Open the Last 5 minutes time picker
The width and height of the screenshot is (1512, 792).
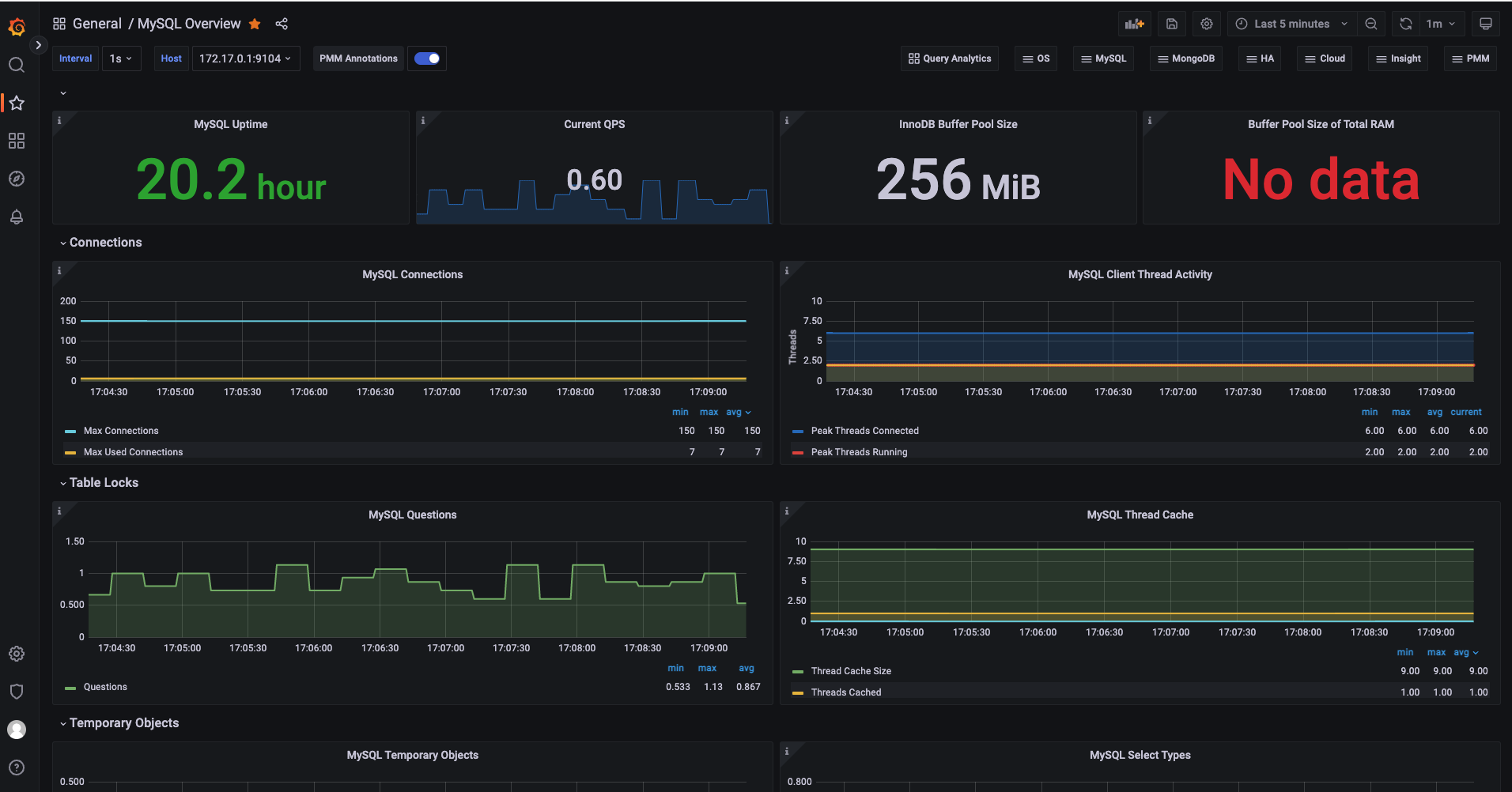[x=1292, y=24]
